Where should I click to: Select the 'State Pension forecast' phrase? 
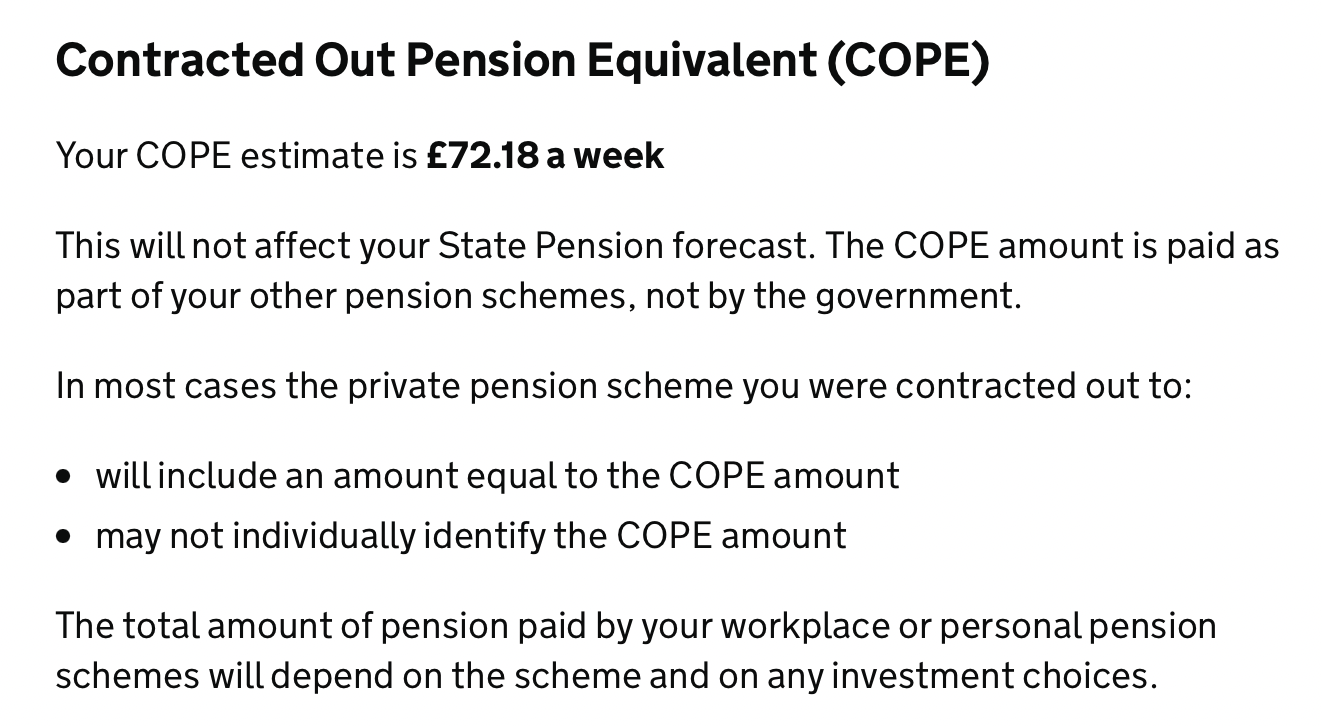coord(624,246)
